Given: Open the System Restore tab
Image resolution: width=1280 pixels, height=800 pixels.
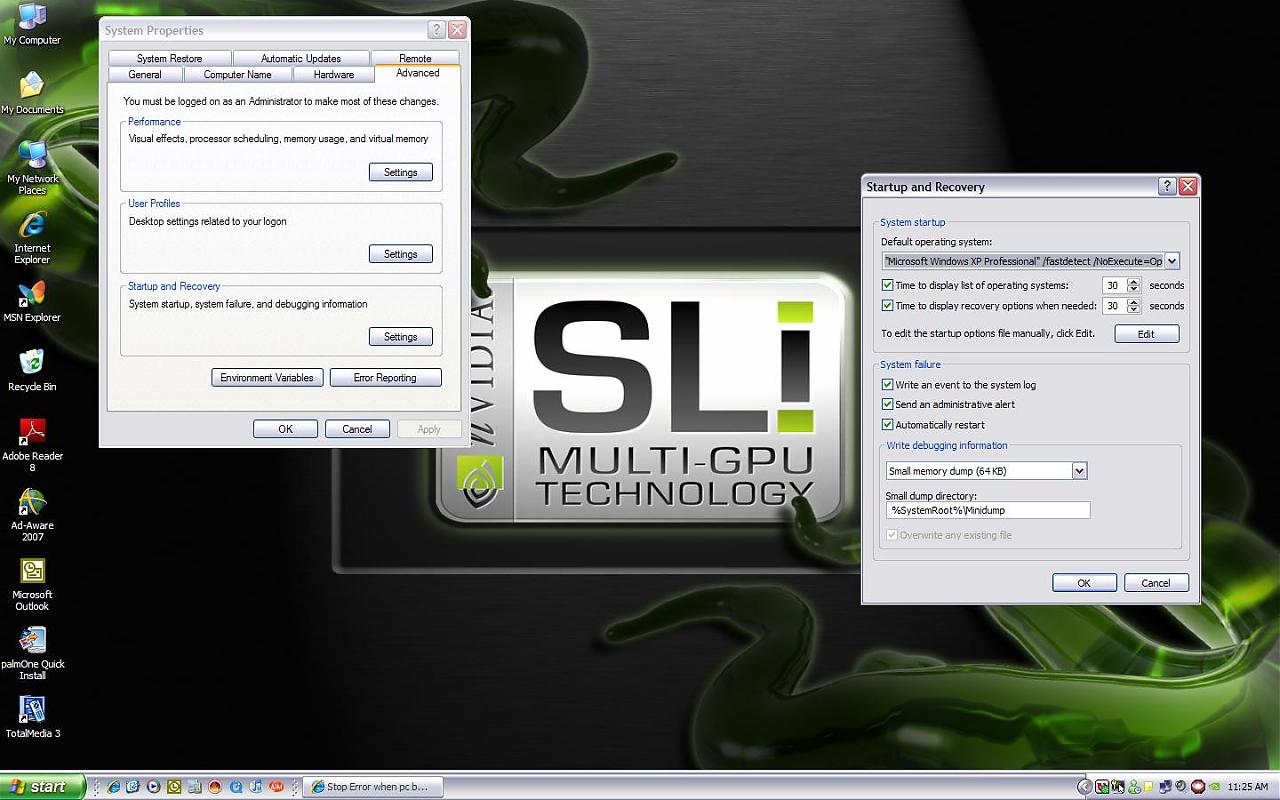Looking at the screenshot, I should coord(169,59).
